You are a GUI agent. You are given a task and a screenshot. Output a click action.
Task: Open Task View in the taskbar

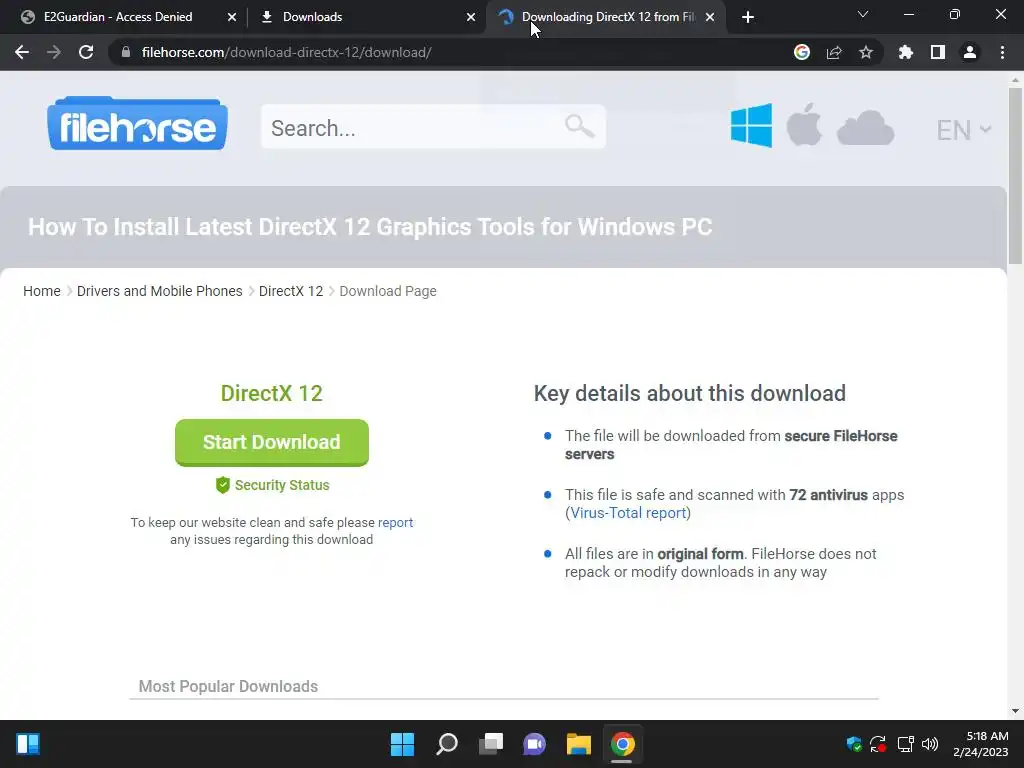pos(491,744)
